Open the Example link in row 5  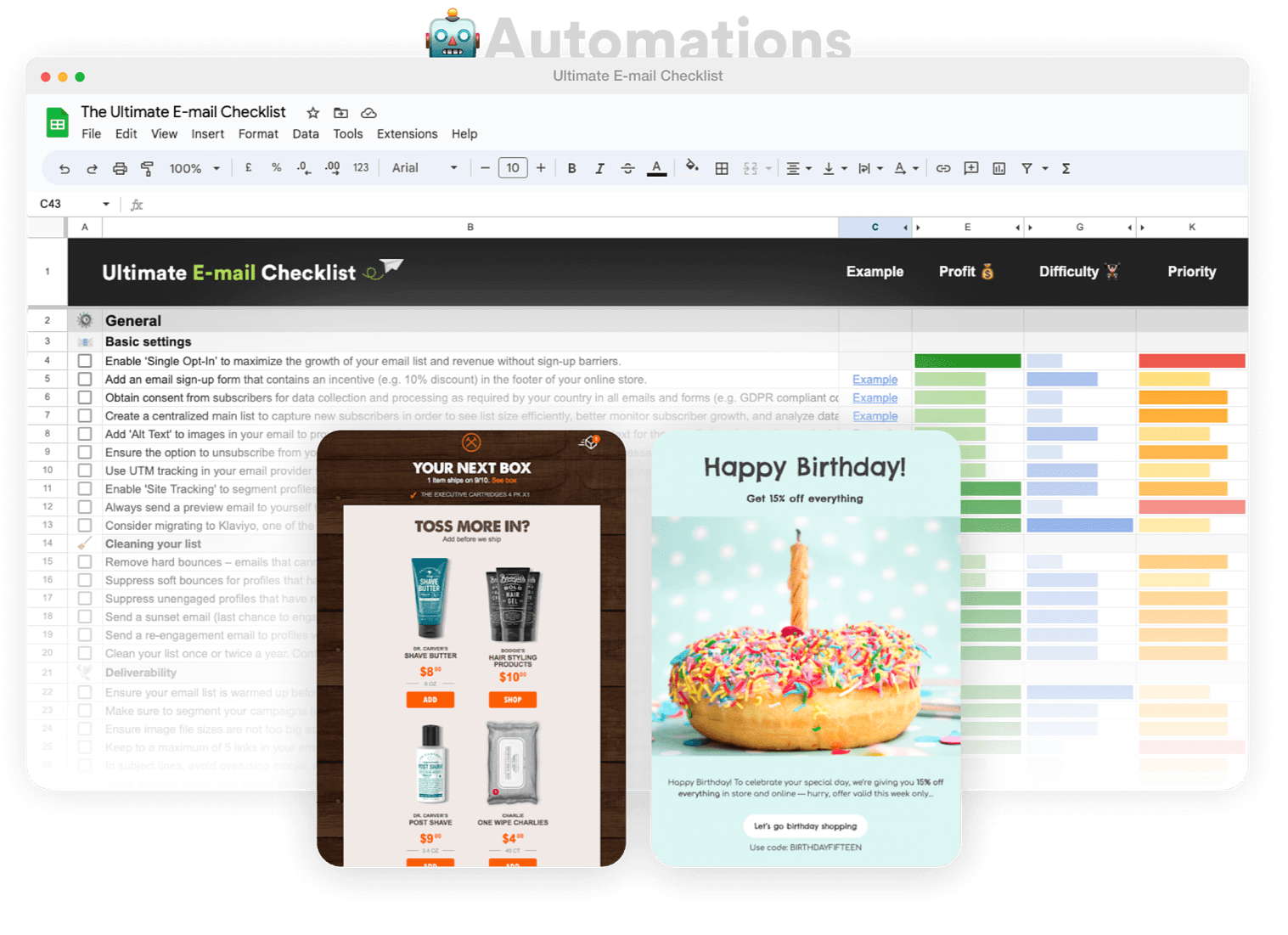point(875,380)
